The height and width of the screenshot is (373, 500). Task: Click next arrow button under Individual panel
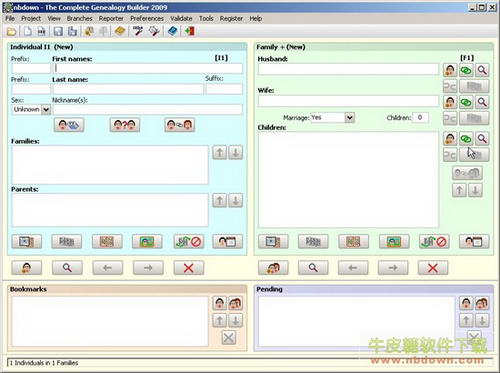(x=148, y=268)
